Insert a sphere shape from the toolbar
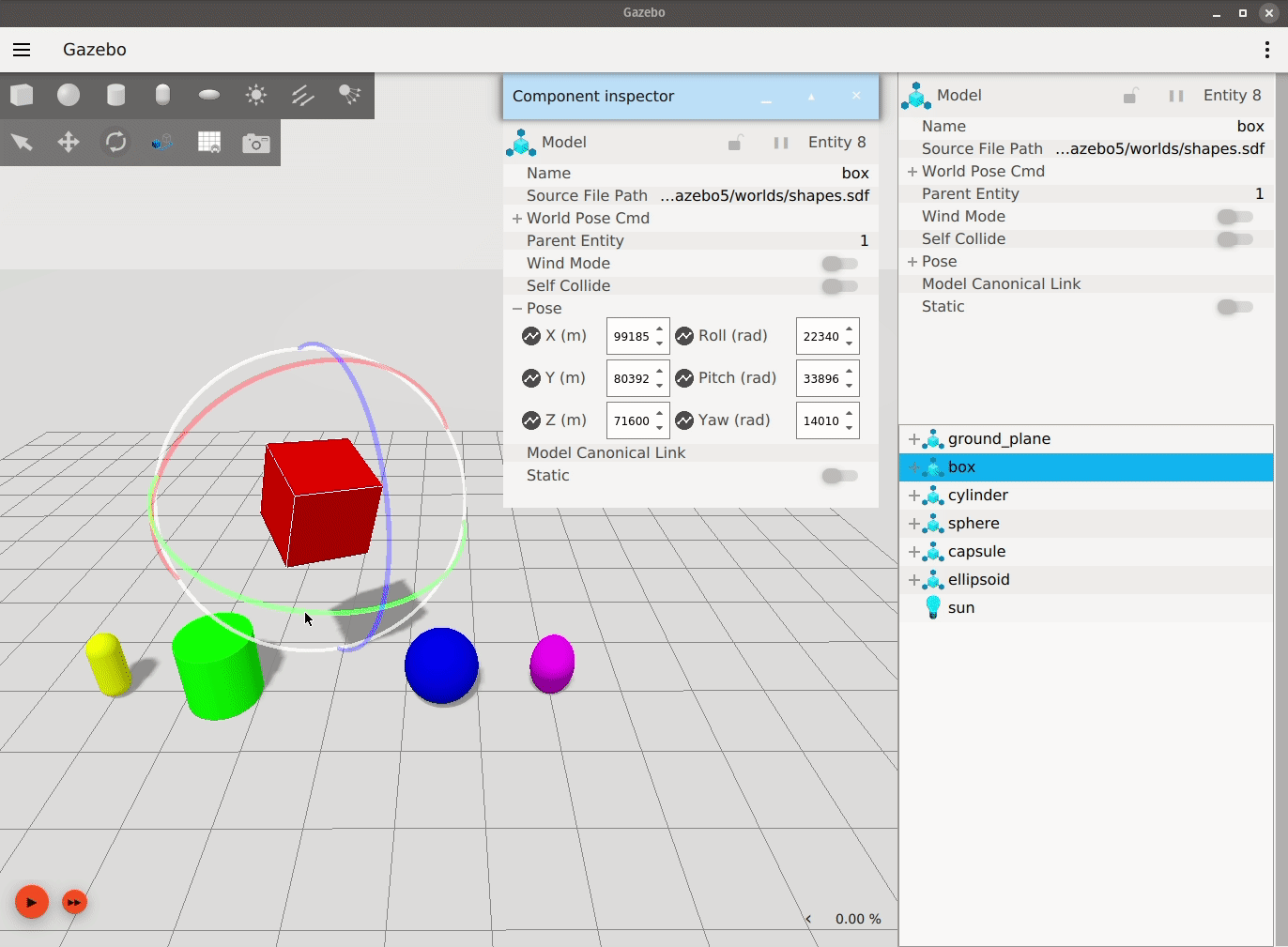Screen dimensions: 1288x947 tap(69, 95)
